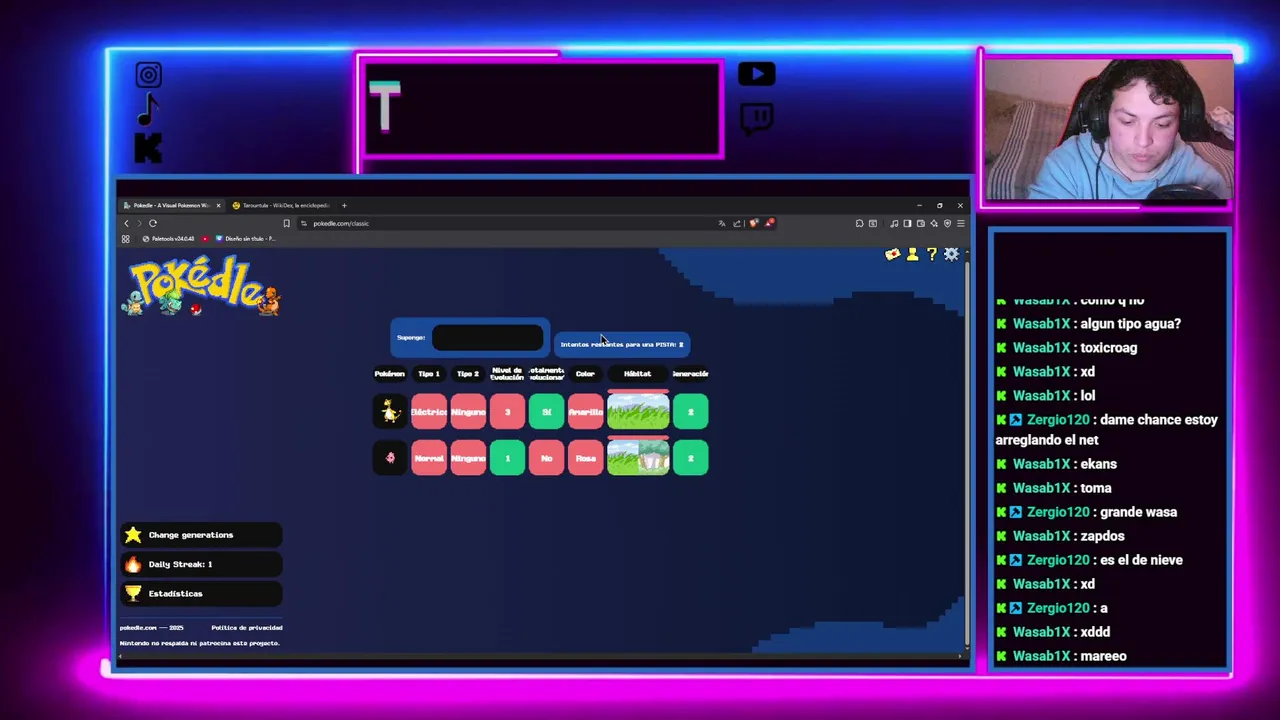
Task: Click the Kick K logo below TikTok
Action: pyautogui.click(x=148, y=148)
